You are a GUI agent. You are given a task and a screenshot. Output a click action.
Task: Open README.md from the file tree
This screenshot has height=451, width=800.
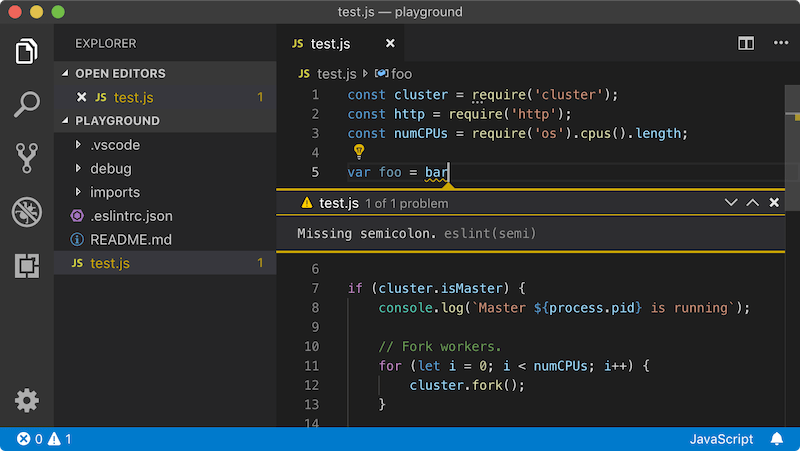tap(130, 240)
